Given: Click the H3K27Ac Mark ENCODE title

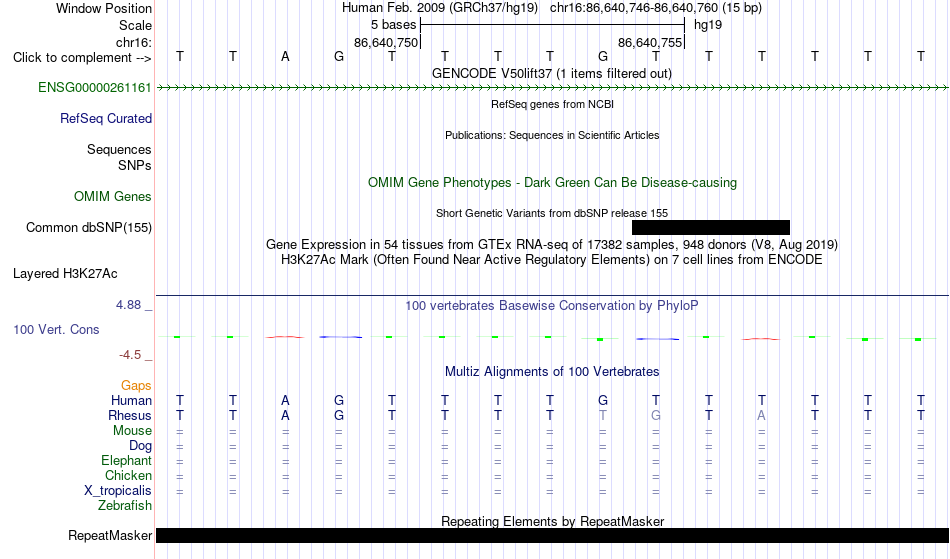Looking at the screenshot, I should point(552,260).
